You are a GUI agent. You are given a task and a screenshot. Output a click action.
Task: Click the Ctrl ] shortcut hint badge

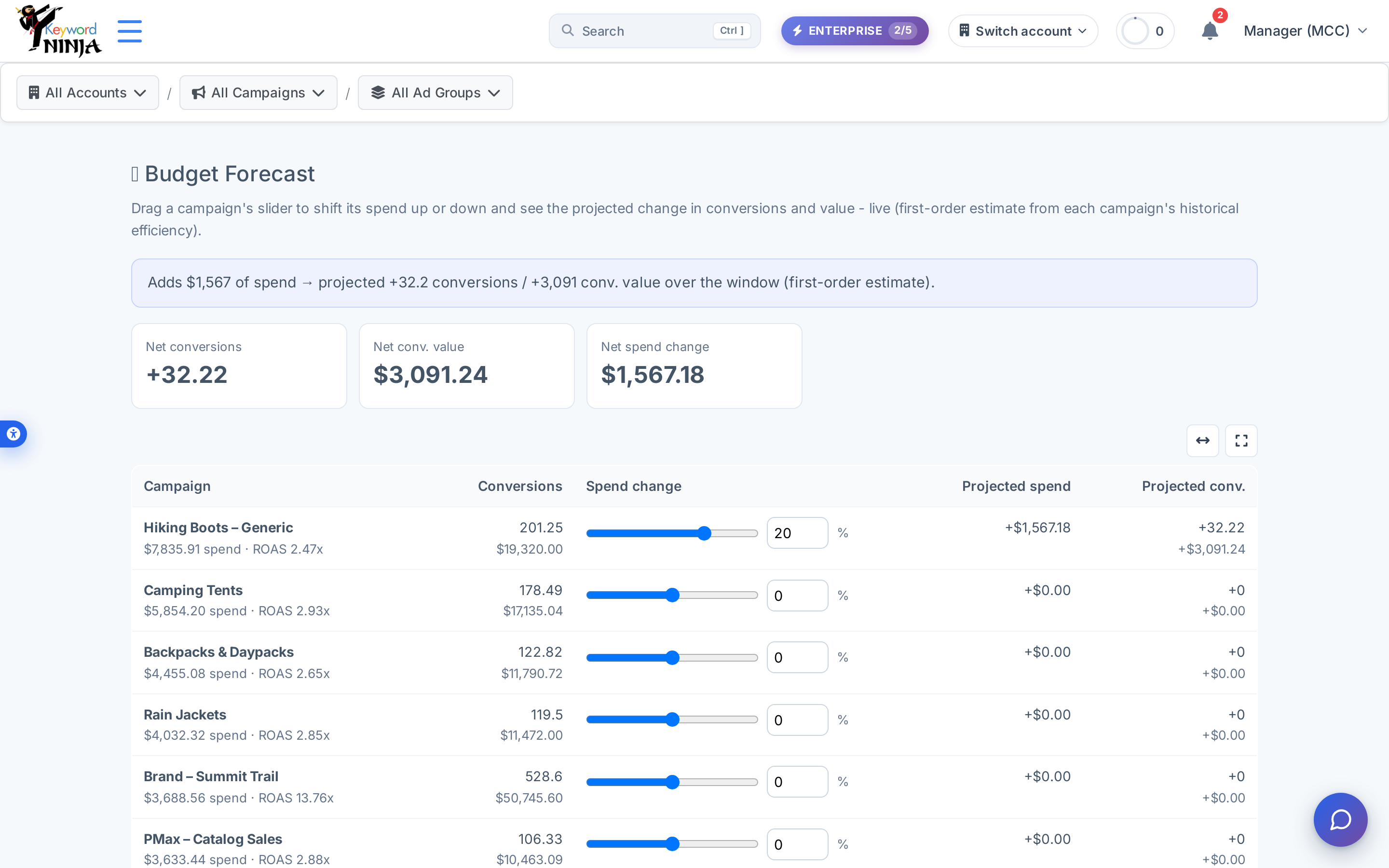pyautogui.click(x=732, y=30)
